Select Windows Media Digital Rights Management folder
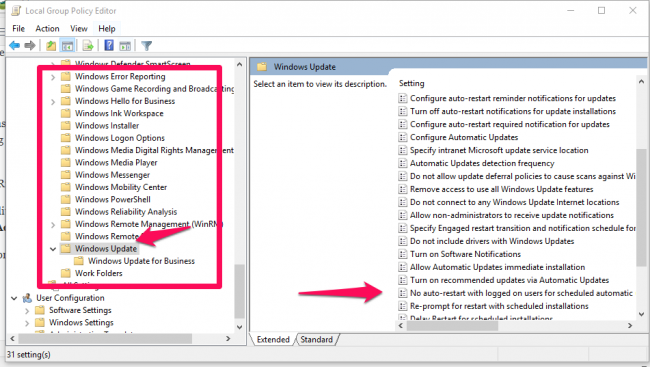Viewport: 650px width, 367px height. [x=154, y=150]
